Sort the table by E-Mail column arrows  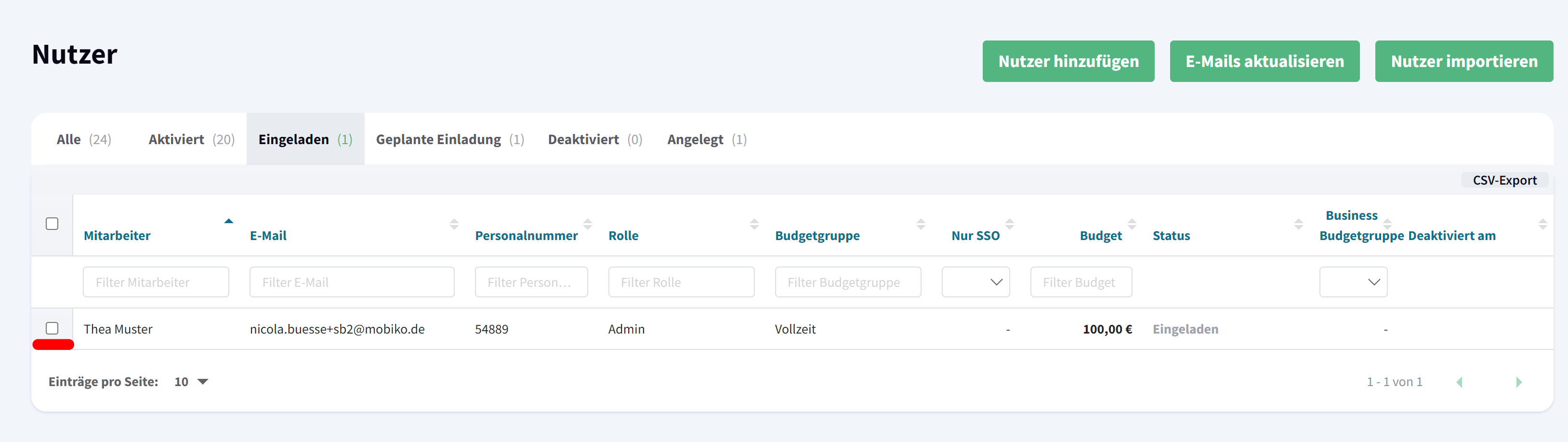coord(454,224)
